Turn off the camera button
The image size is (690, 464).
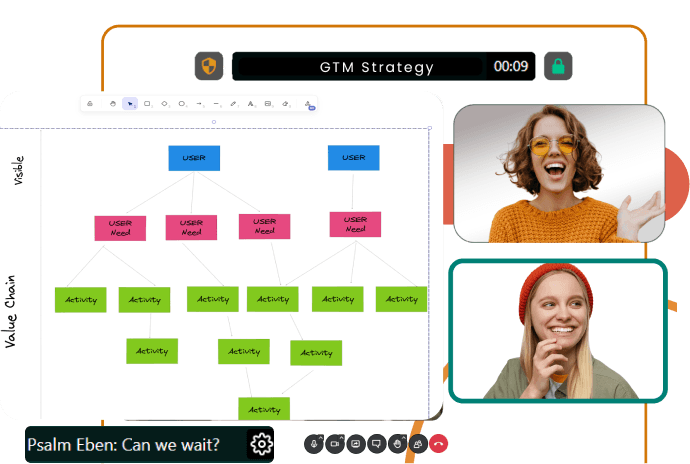[x=334, y=444]
